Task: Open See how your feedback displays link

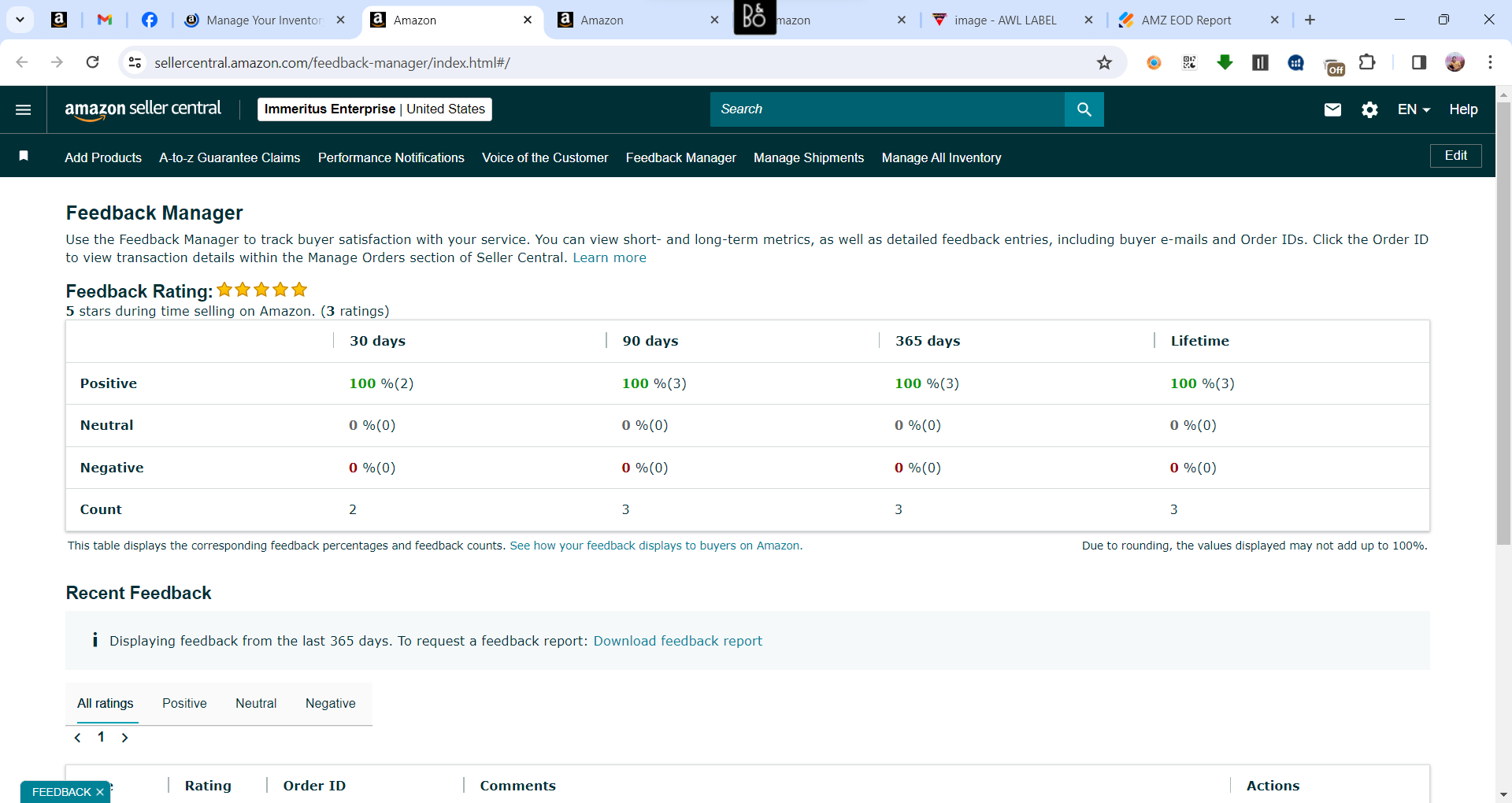Action: pos(656,546)
